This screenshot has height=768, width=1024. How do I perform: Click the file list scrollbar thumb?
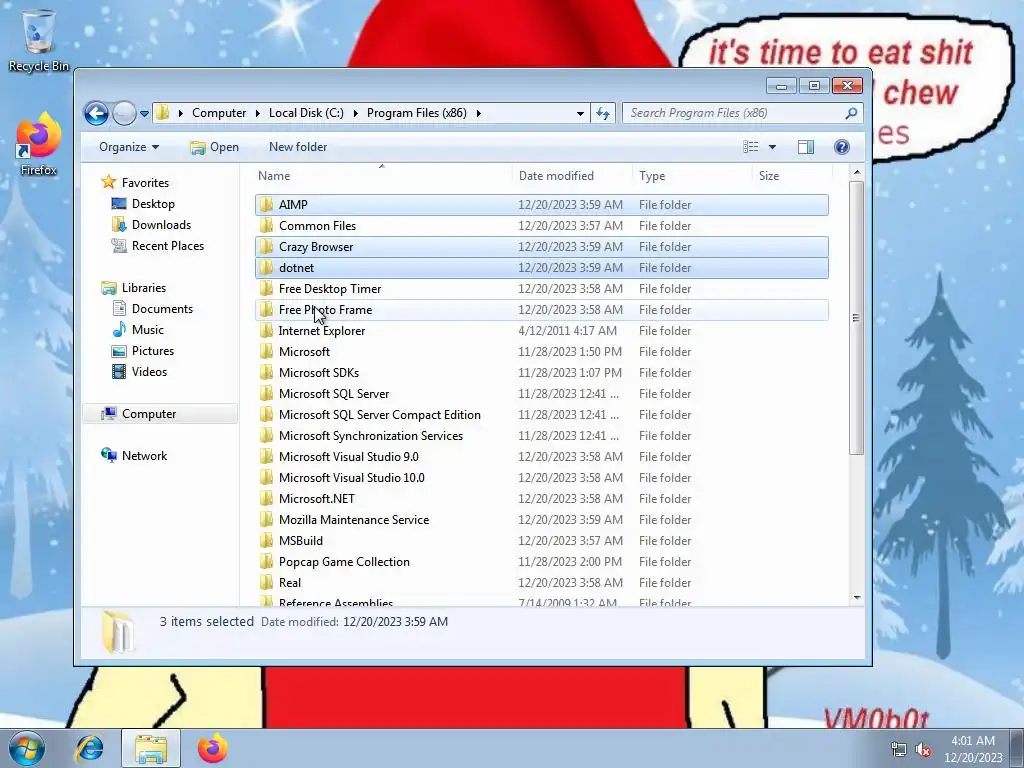pyautogui.click(x=857, y=317)
